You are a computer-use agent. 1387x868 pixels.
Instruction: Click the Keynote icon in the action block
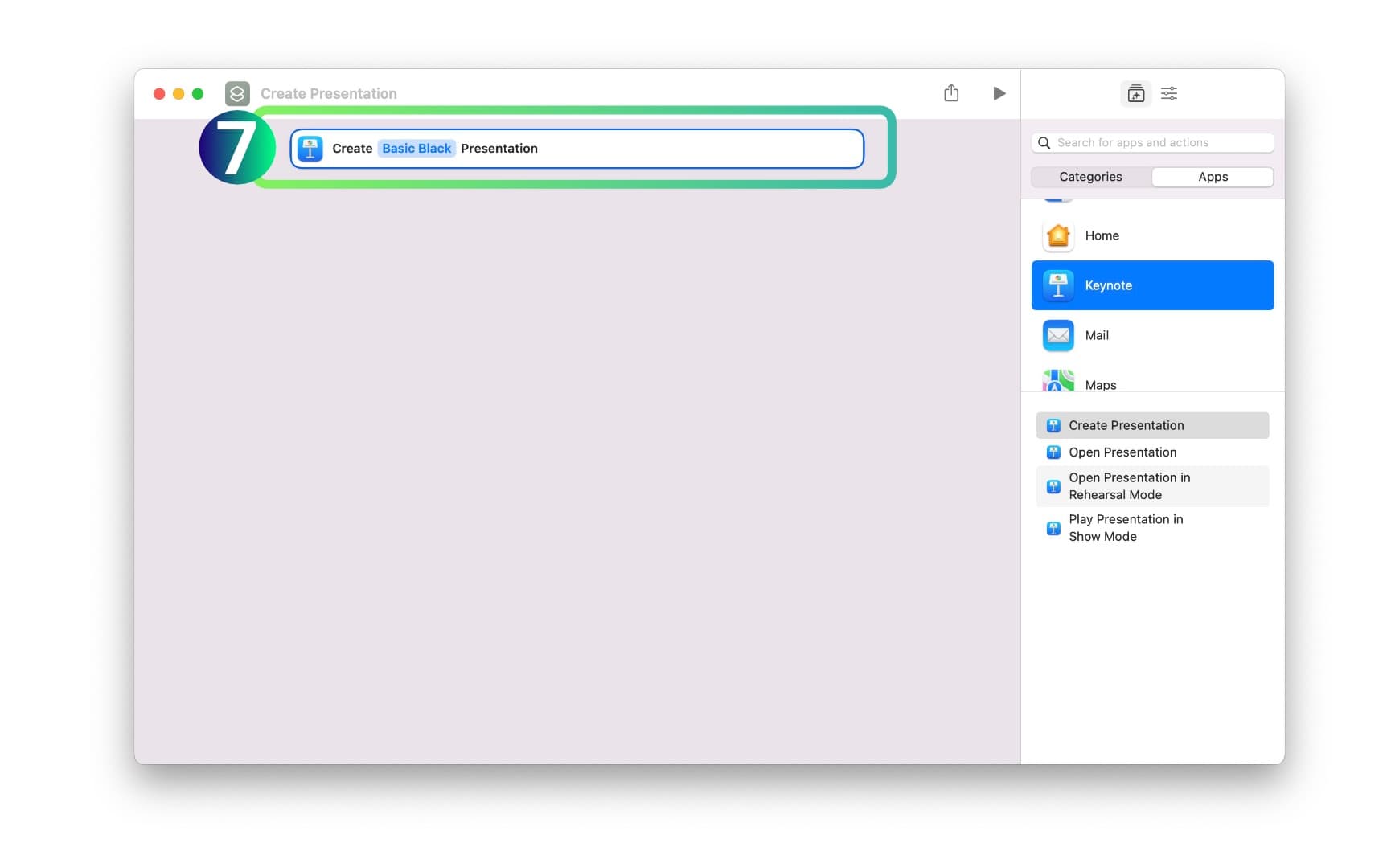[x=310, y=149]
